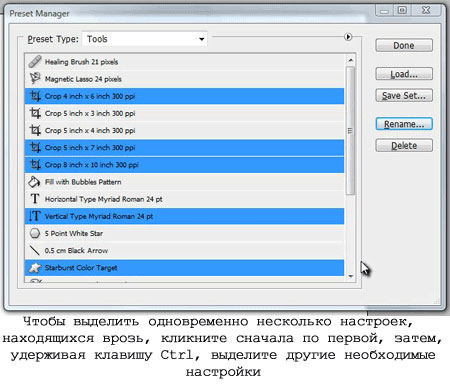Click the Delete button
450x385 pixels.
[404, 146]
